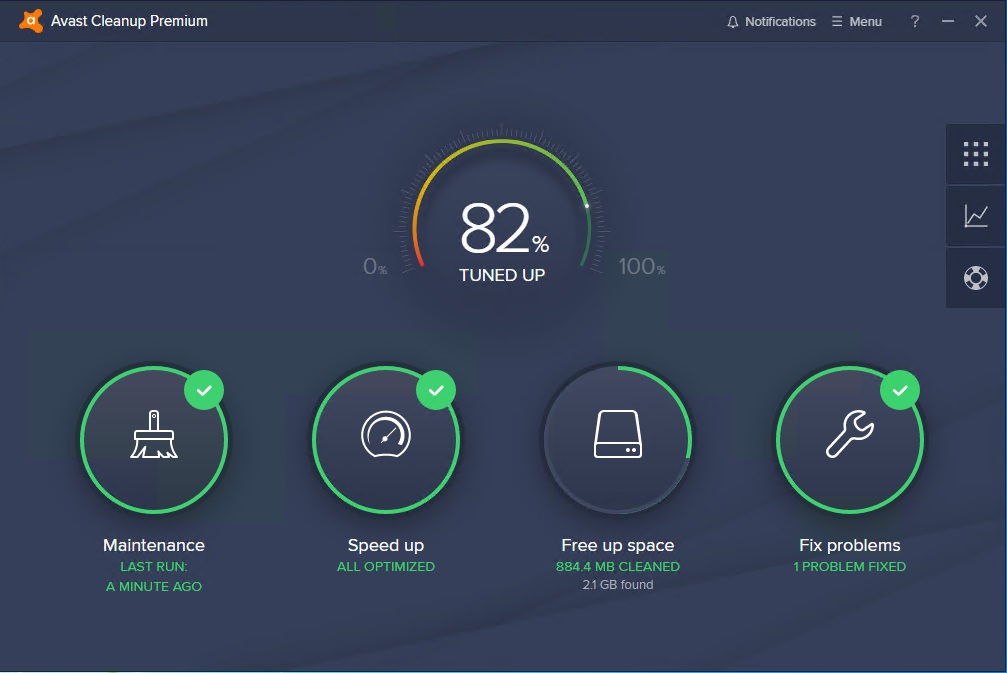Viewport: 1007px width, 673px height.
Task: Click the Free up space label
Action: (618, 546)
